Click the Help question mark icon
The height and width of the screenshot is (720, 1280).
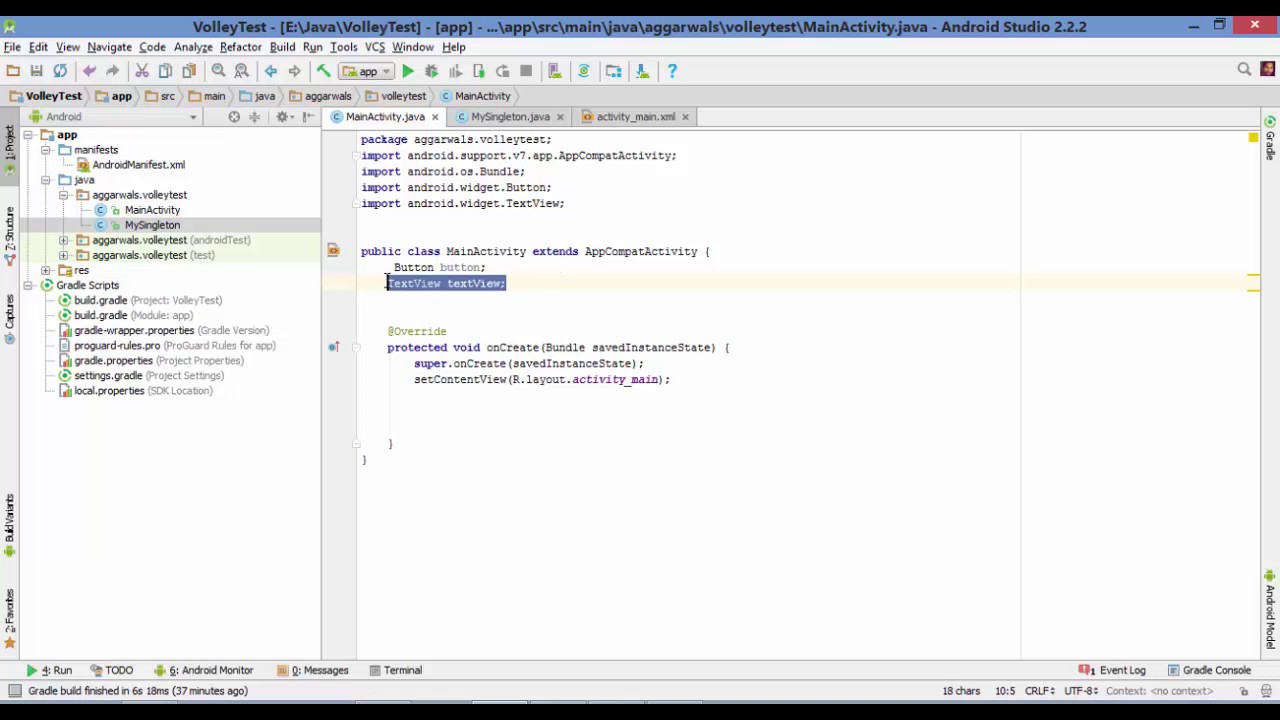click(x=672, y=71)
